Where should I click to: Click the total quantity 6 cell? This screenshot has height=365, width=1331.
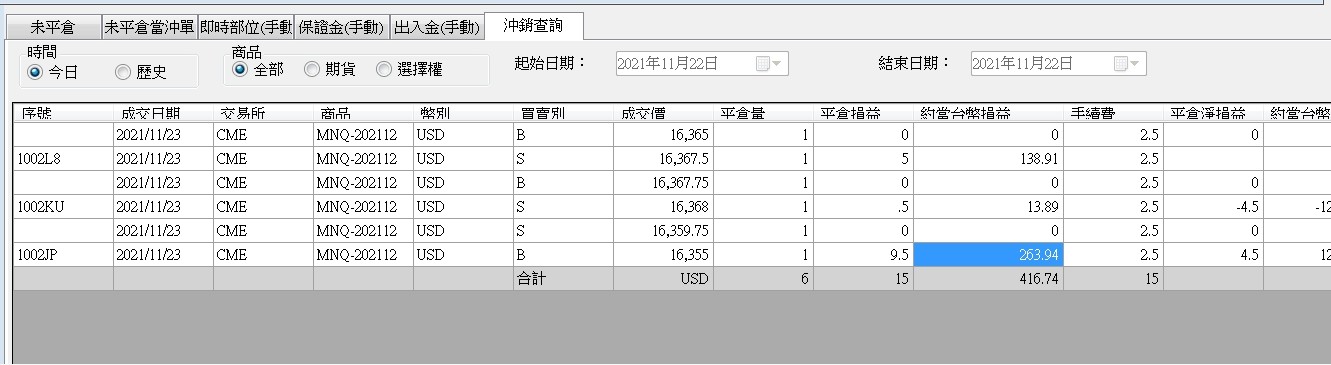tap(763, 279)
